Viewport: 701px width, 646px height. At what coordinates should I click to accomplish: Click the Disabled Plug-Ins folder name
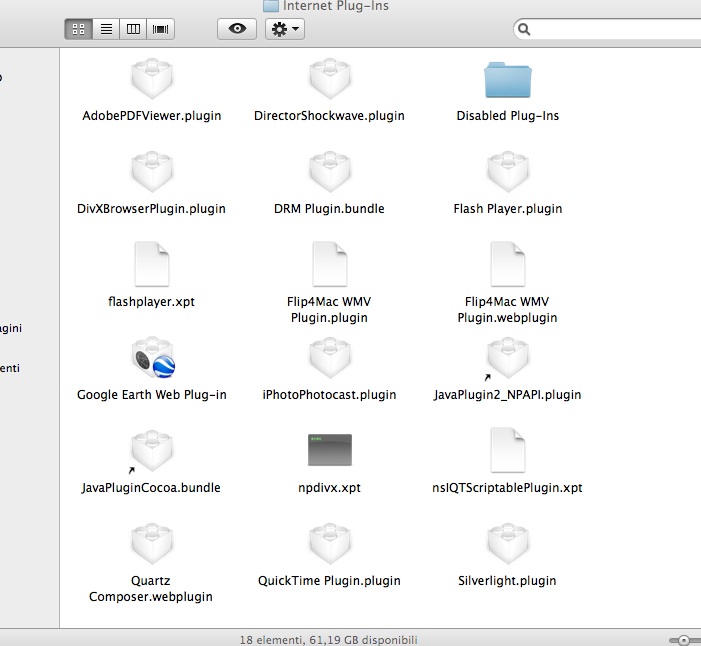(x=507, y=116)
